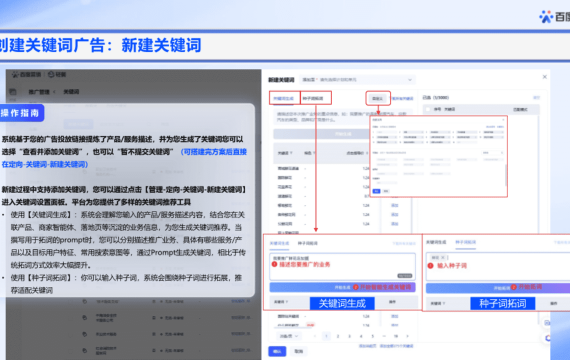The width and height of the screenshot is (570, 360).
Task: Go to page 2 in the pagination
Action: click(338, 336)
